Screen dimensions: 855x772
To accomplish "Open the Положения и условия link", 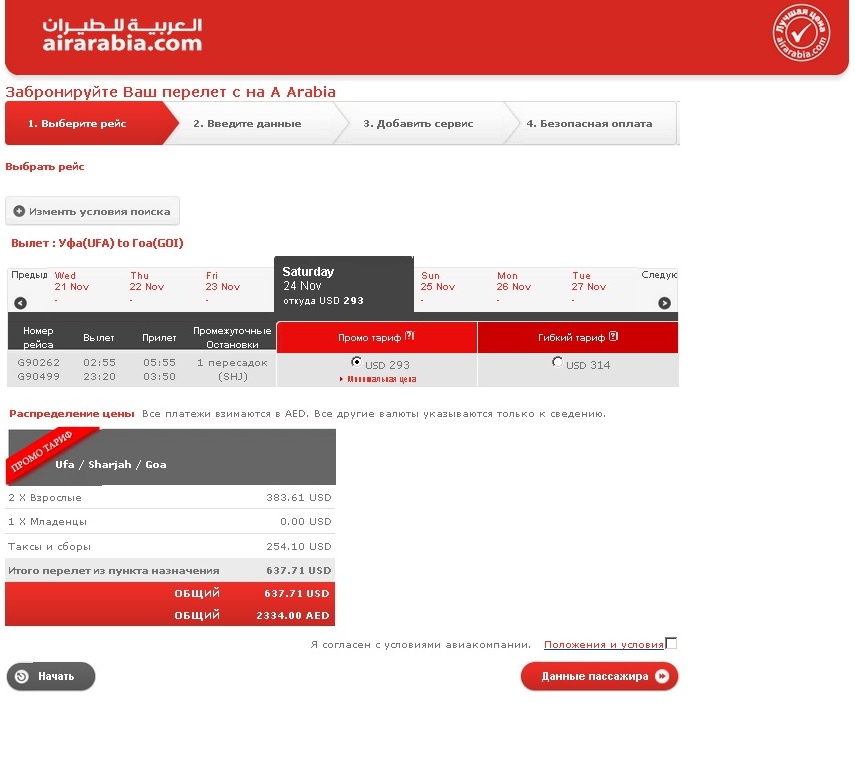I will point(604,645).
